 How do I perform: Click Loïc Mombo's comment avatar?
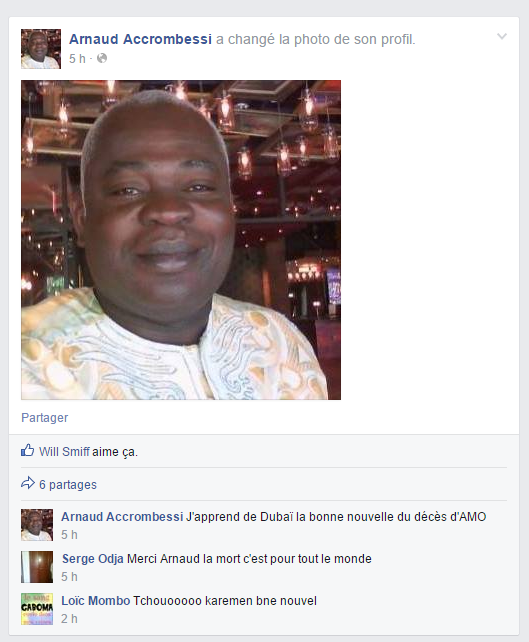point(37,609)
